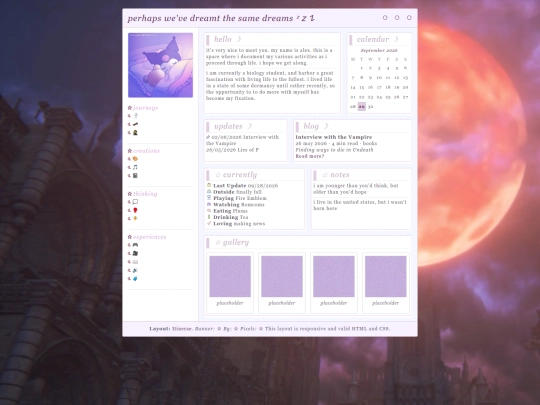Click the last circle button in title bar
Image resolution: width=540 pixels, height=405 pixels.
click(409, 18)
